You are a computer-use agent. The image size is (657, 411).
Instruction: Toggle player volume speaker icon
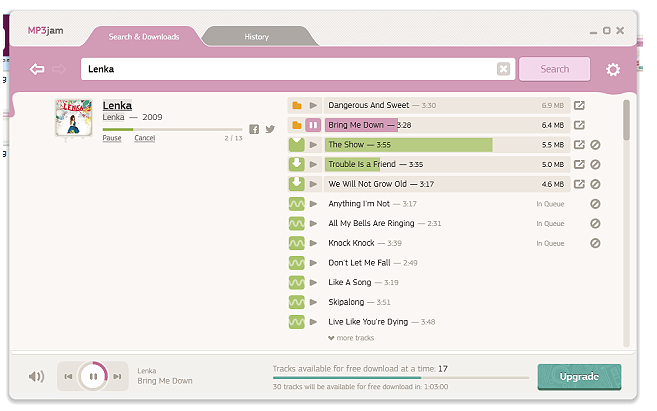tap(36, 376)
